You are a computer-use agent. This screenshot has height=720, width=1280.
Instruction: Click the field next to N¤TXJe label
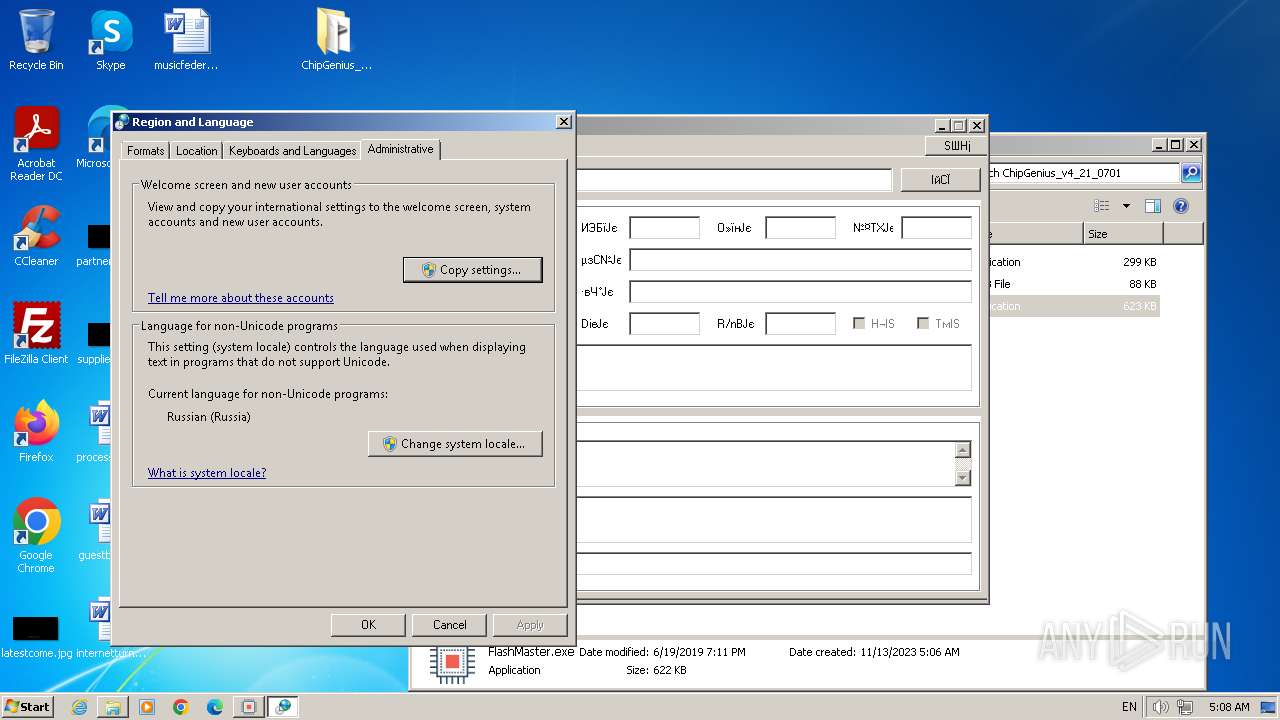pyautogui.click(x=936, y=228)
